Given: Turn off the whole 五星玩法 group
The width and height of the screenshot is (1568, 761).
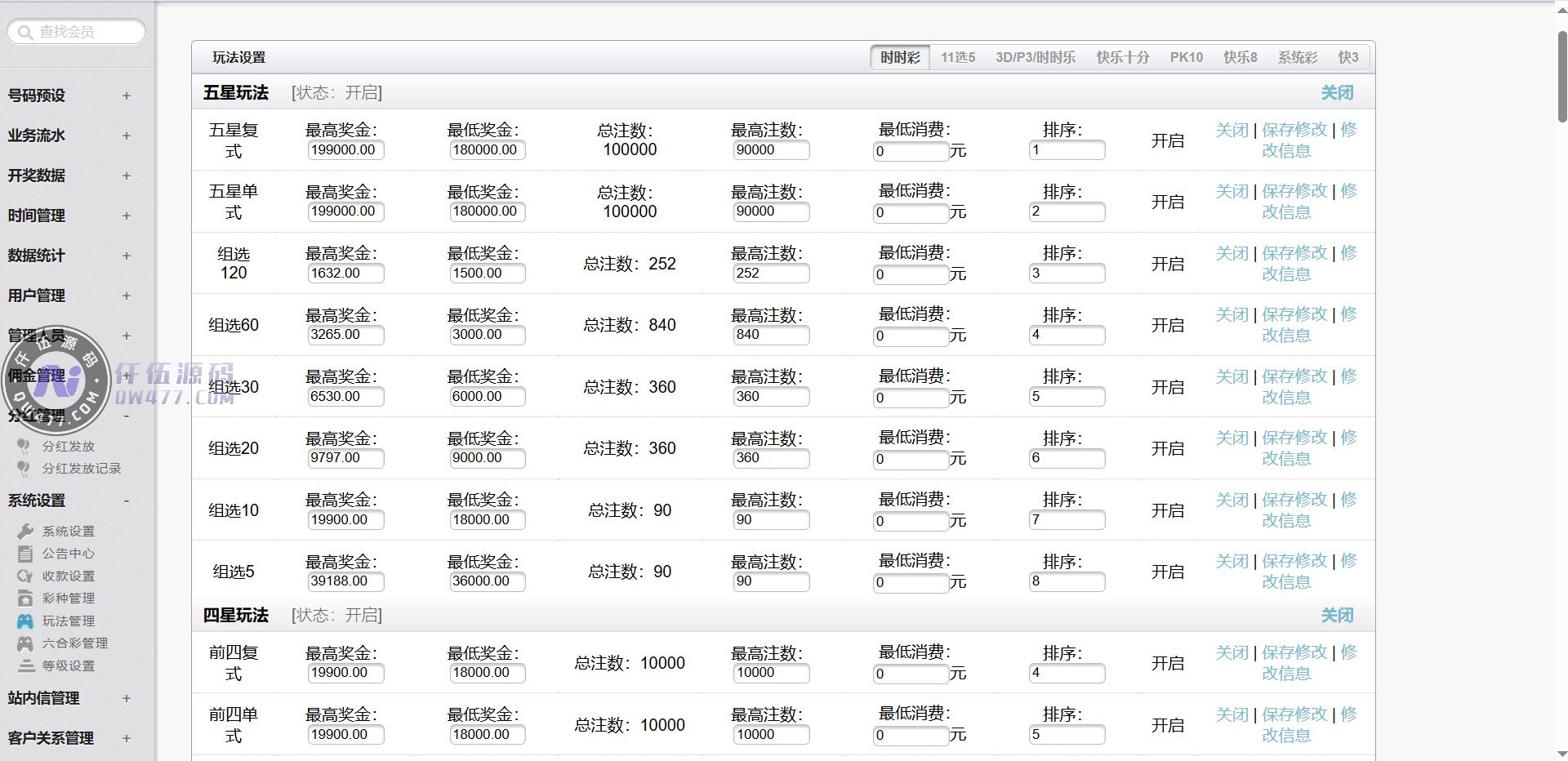Looking at the screenshot, I should (x=1337, y=93).
